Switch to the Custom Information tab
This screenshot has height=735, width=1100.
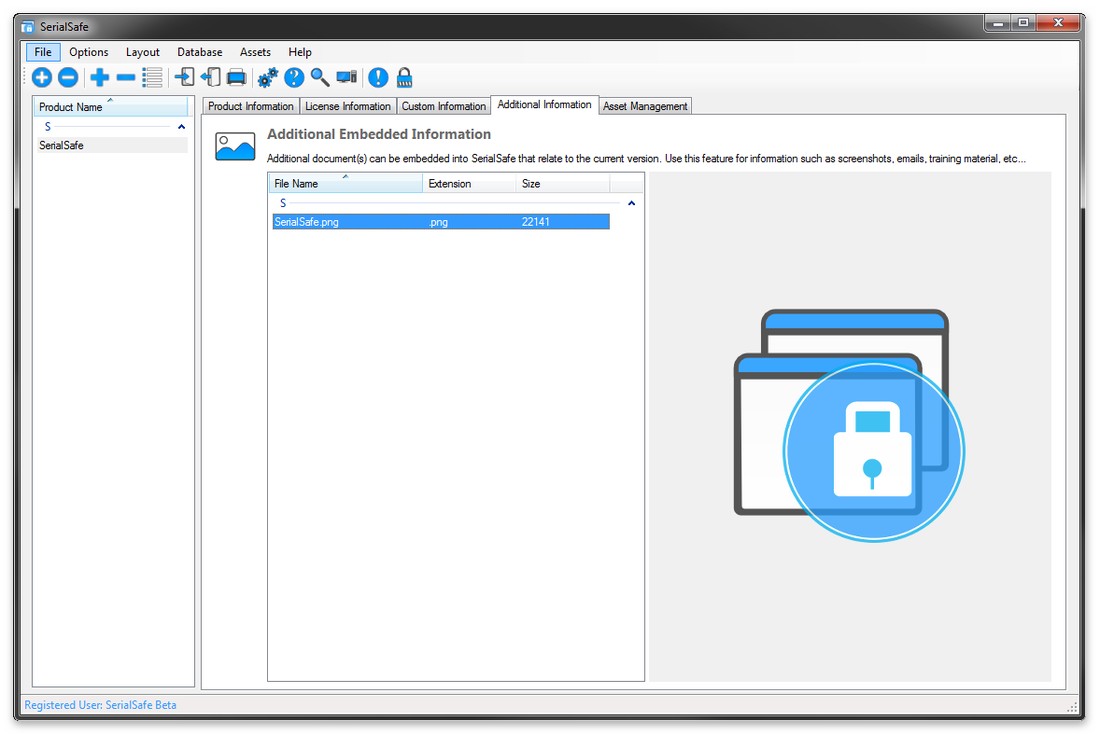pyautogui.click(x=443, y=106)
